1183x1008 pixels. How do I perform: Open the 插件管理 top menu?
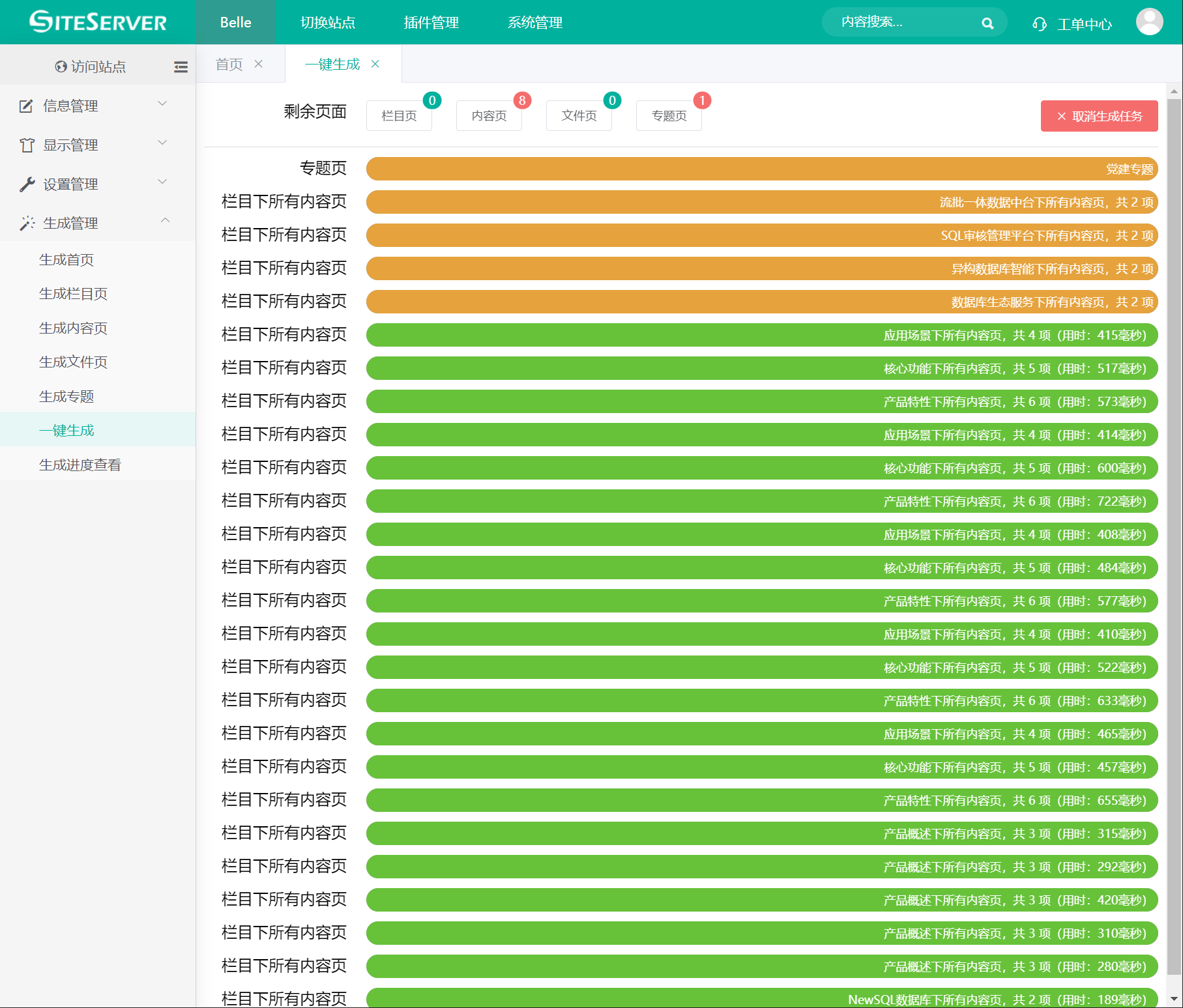pyautogui.click(x=431, y=22)
